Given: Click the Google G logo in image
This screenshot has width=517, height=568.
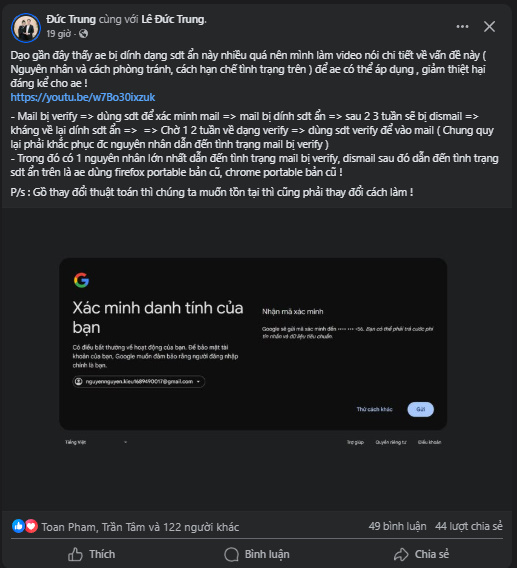Looking at the screenshot, I should 82,280.
